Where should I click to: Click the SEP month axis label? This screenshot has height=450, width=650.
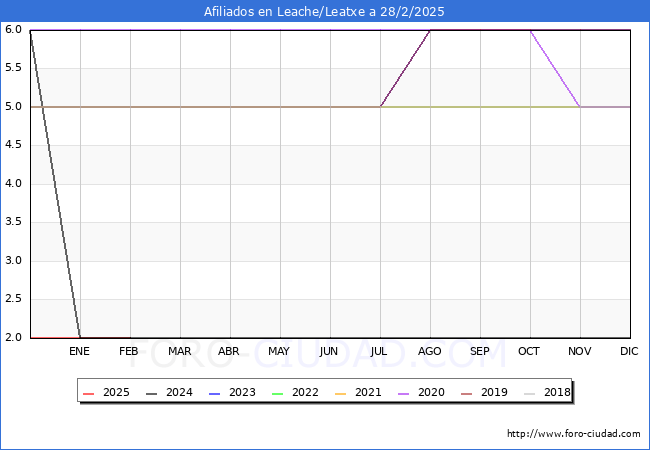(x=480, y=351)
